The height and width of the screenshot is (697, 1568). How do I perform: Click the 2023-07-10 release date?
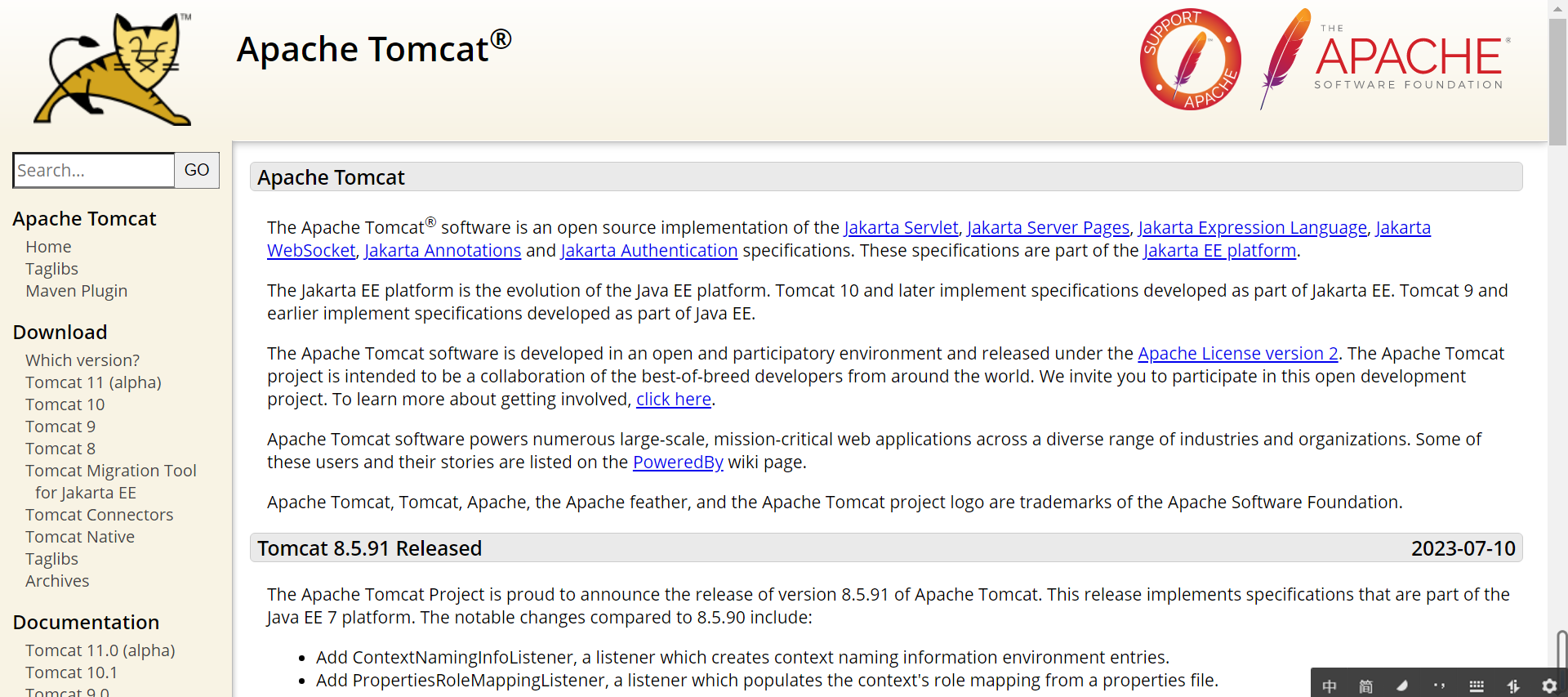1463,548
